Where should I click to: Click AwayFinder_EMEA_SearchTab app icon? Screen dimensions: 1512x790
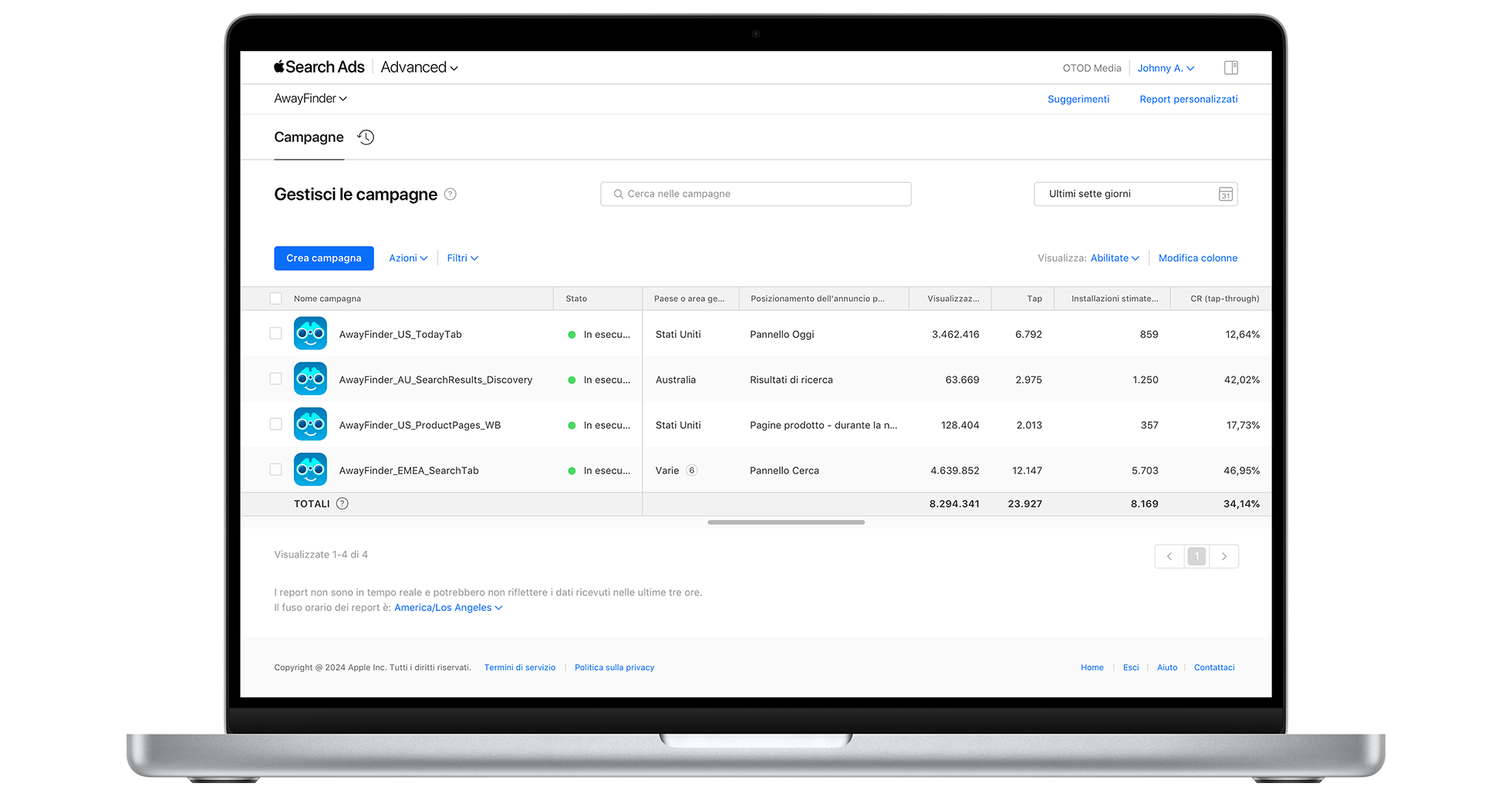310,470
